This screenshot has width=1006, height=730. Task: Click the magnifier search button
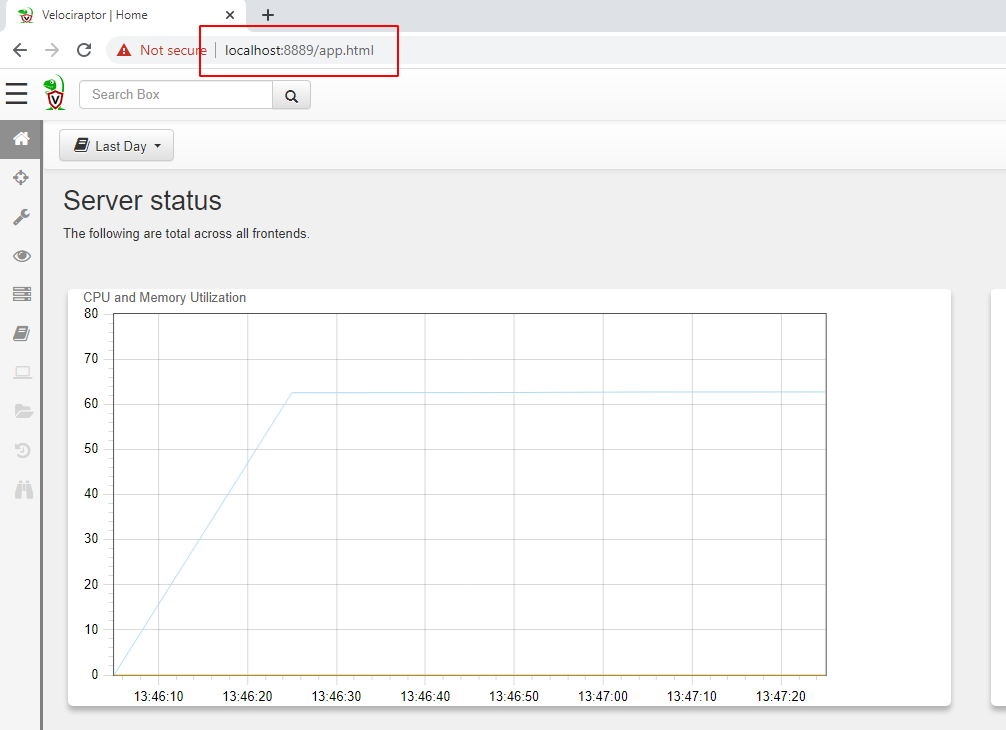[291, 95]
